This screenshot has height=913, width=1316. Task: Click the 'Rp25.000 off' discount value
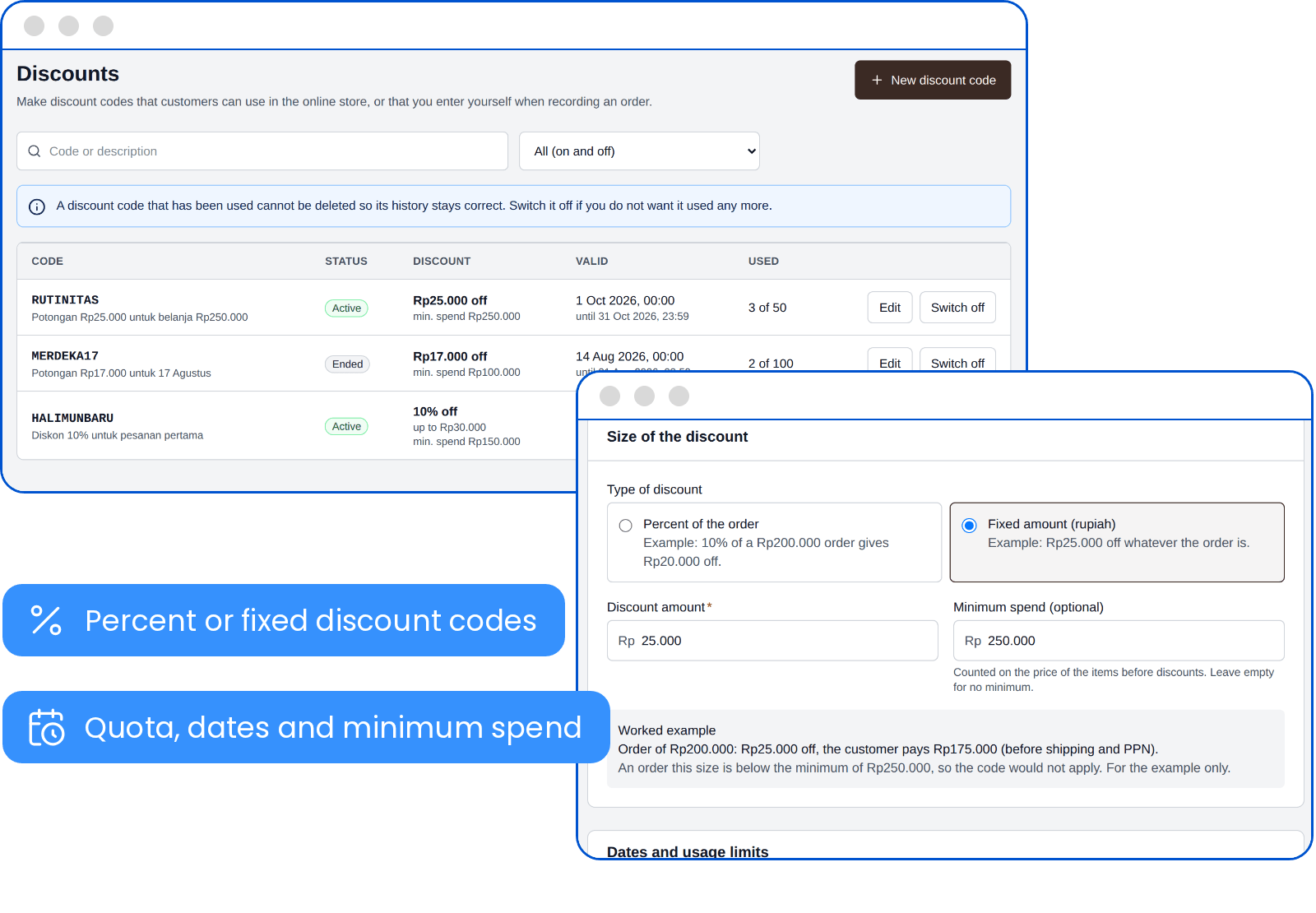(450, 301)
